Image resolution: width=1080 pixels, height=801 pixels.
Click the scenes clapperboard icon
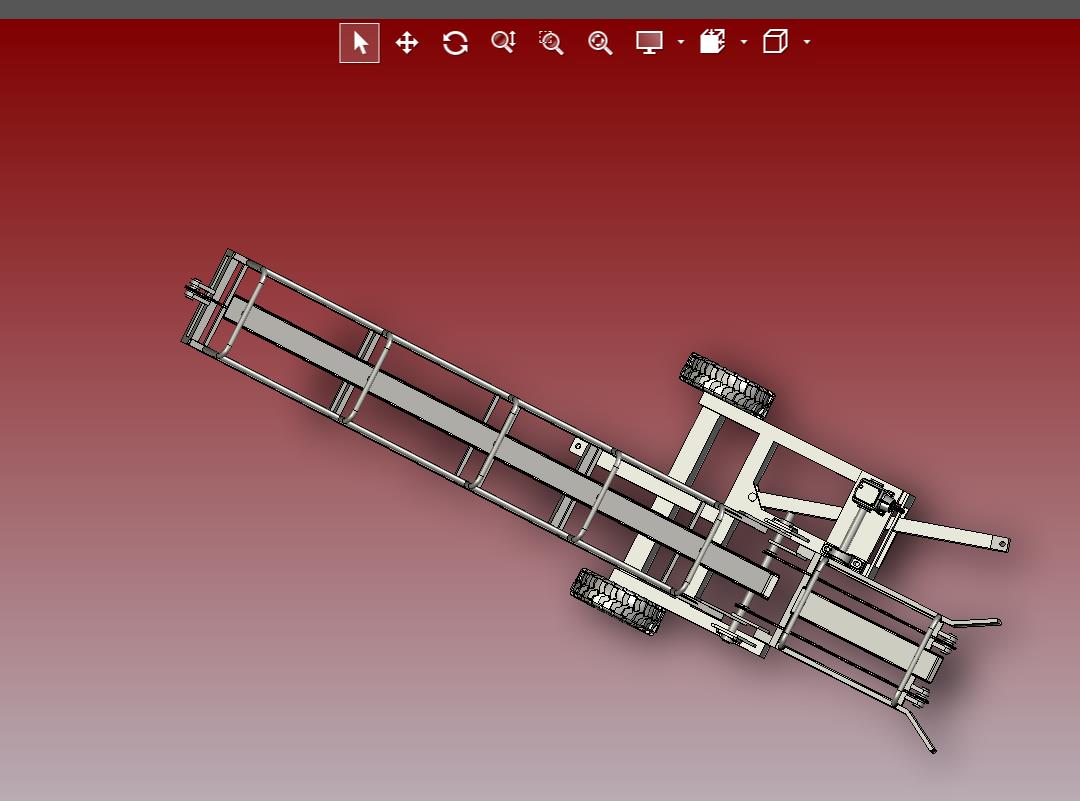click(x=712, y=41)
